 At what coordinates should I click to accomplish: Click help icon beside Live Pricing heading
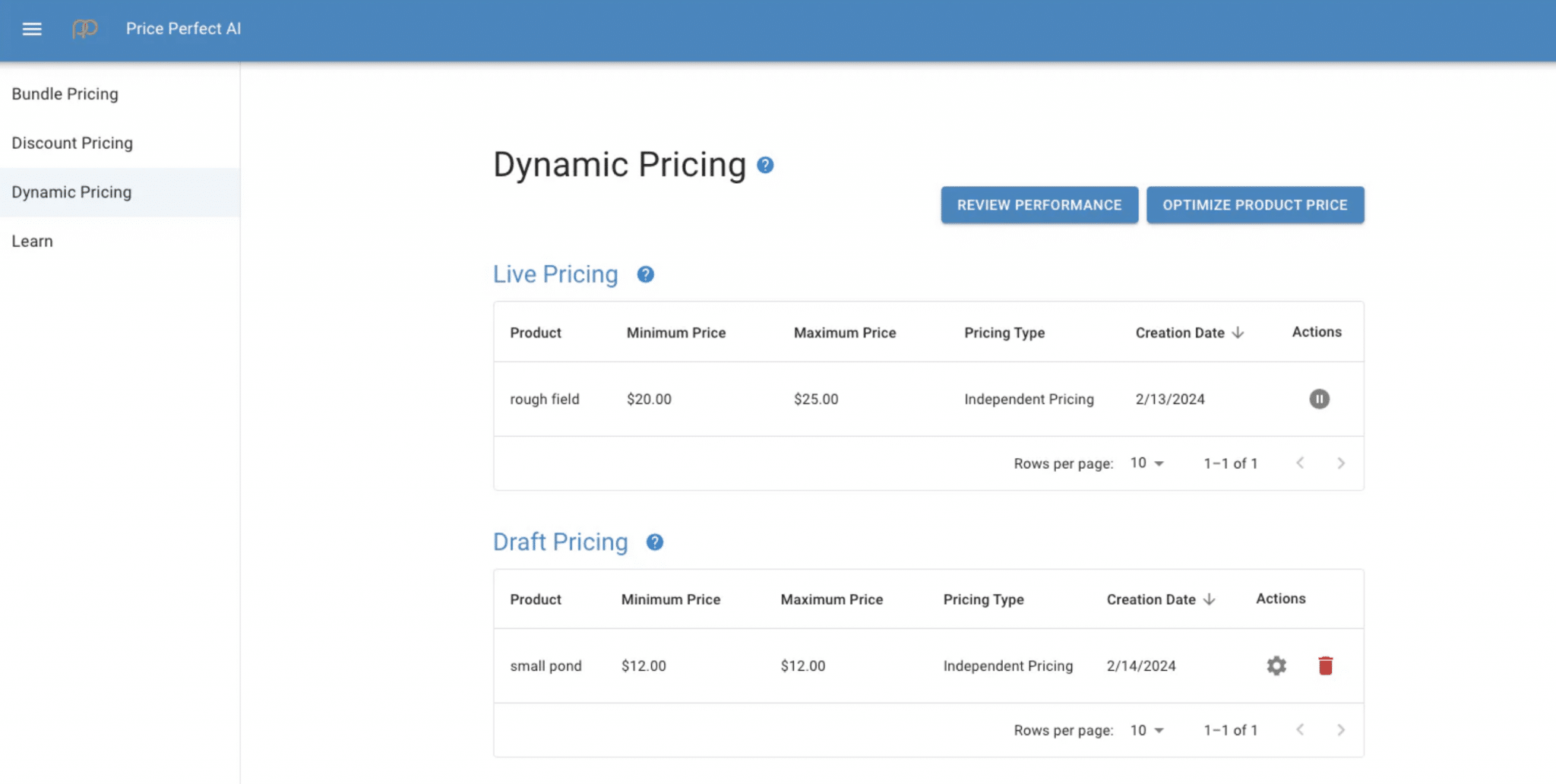coord(645,274)
